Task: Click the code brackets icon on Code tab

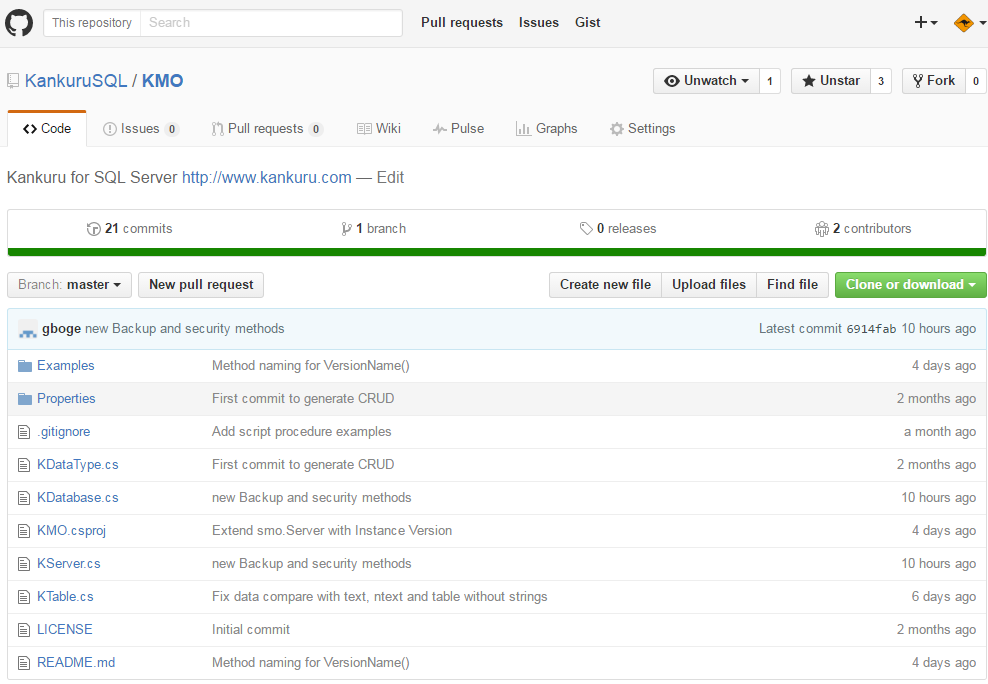Action: pyautogui.click(x=30, y=129)
